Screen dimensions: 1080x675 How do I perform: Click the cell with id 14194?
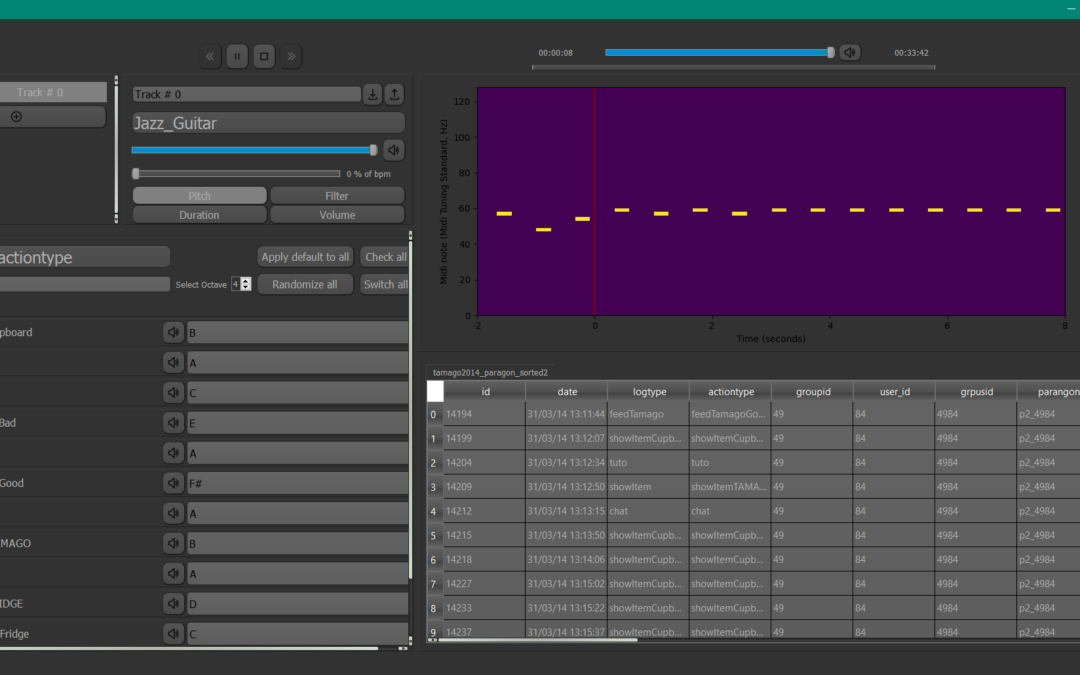pyautogui.click(x=484, y=414)
